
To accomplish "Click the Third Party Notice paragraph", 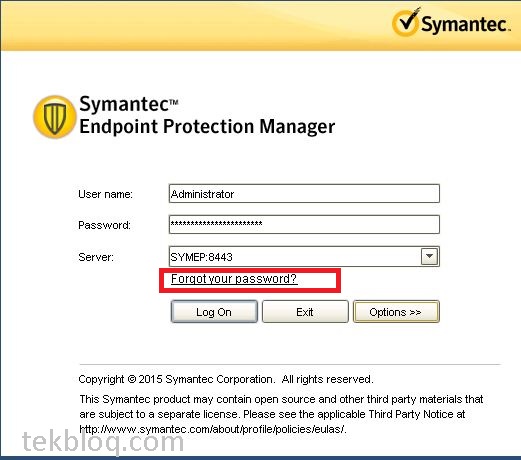I will (x=281, y=414).
